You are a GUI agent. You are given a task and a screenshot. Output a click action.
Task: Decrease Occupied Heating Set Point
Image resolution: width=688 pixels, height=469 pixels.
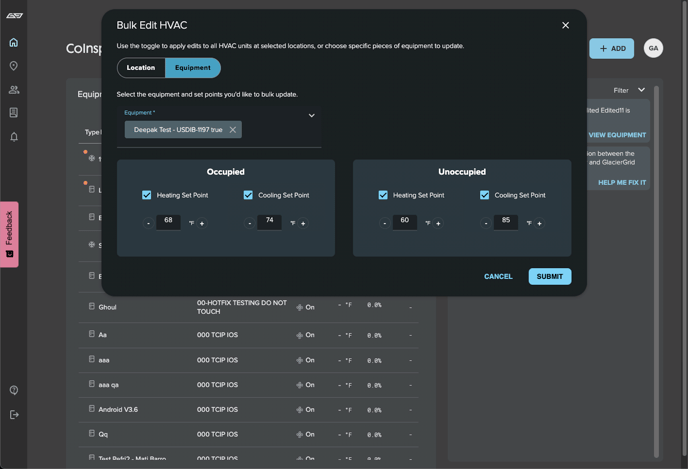pyautogui.click(x=148, y=223)
